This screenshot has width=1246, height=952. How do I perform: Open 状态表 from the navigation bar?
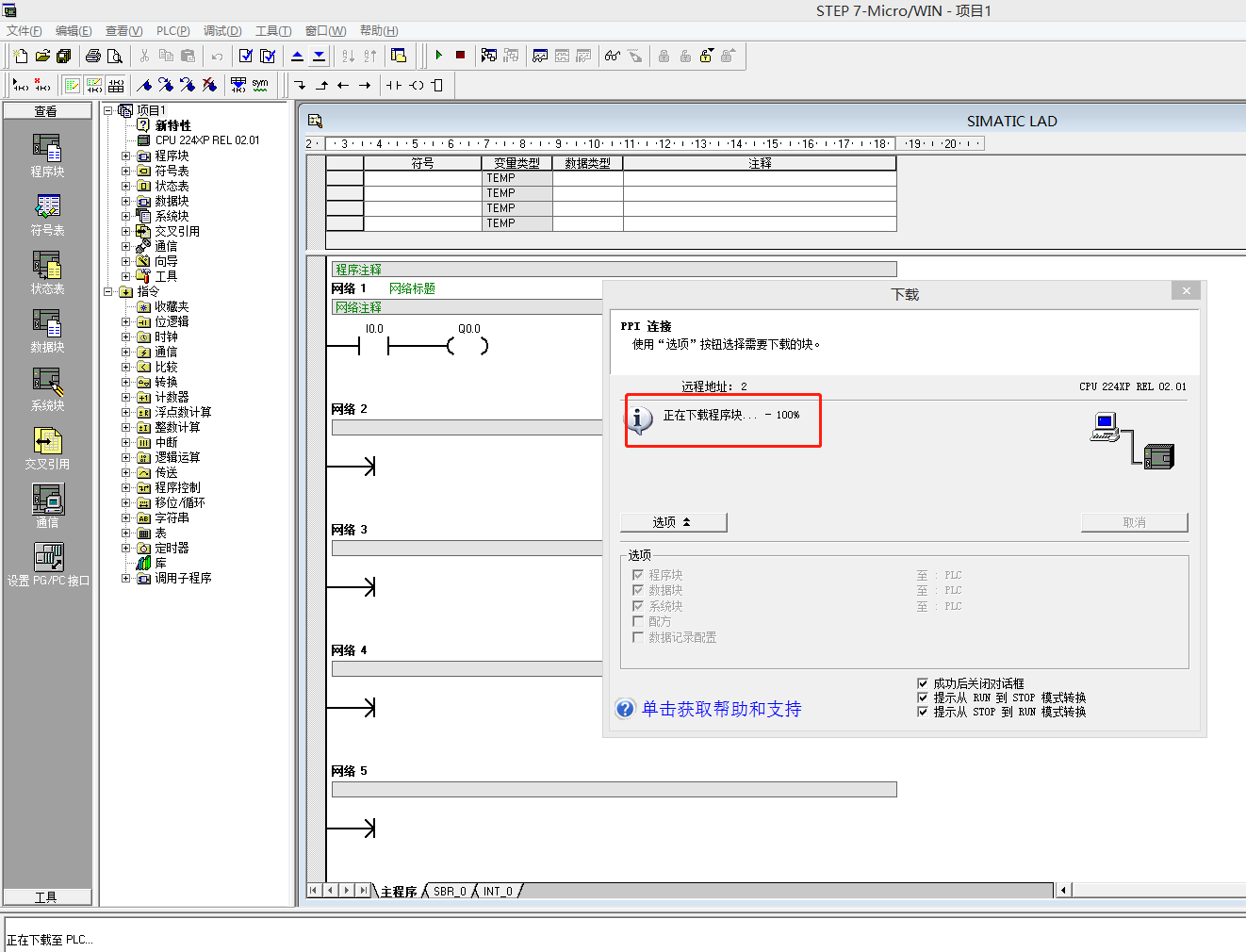point(47,272)
